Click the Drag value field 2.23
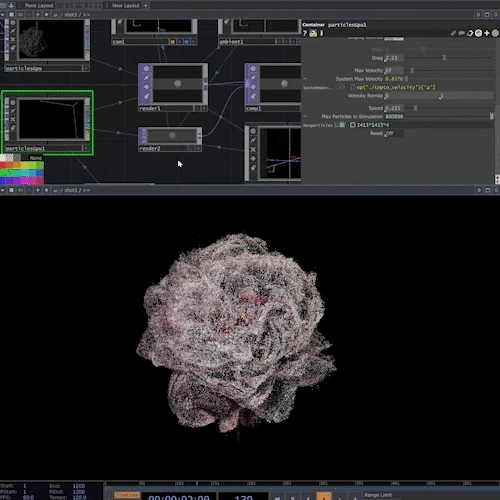 click(394, 58)
